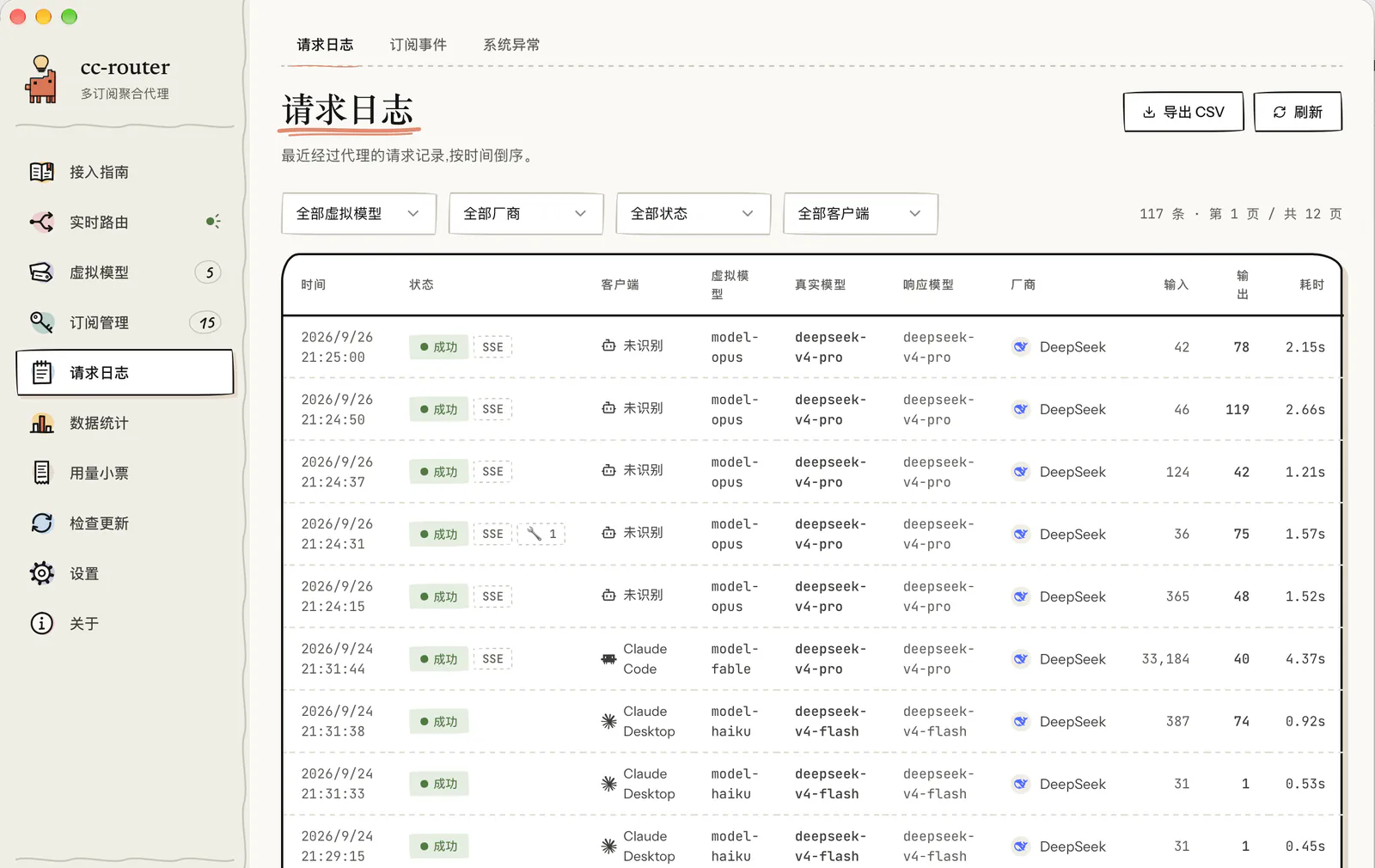Select 接入指南 in the sidebar
The height and width of the screenshot is (868, 1375).
pyautogui.click(x=125, y=172)
